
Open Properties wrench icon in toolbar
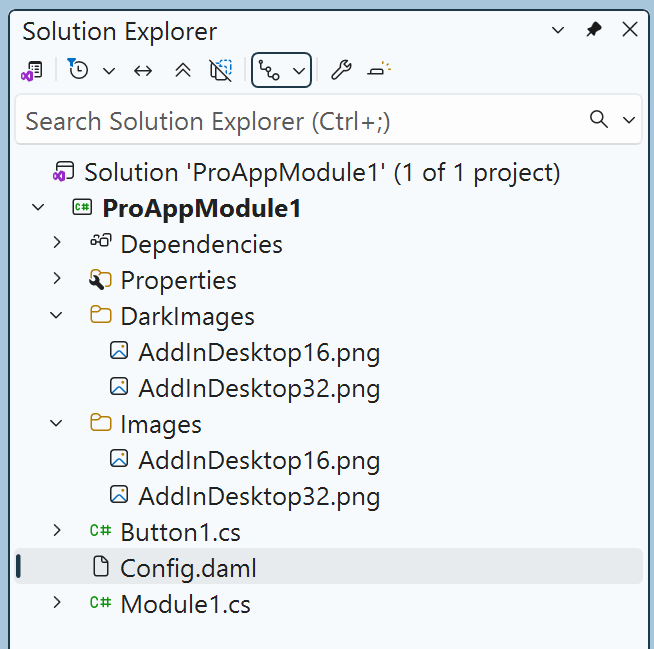coord(341,70)
